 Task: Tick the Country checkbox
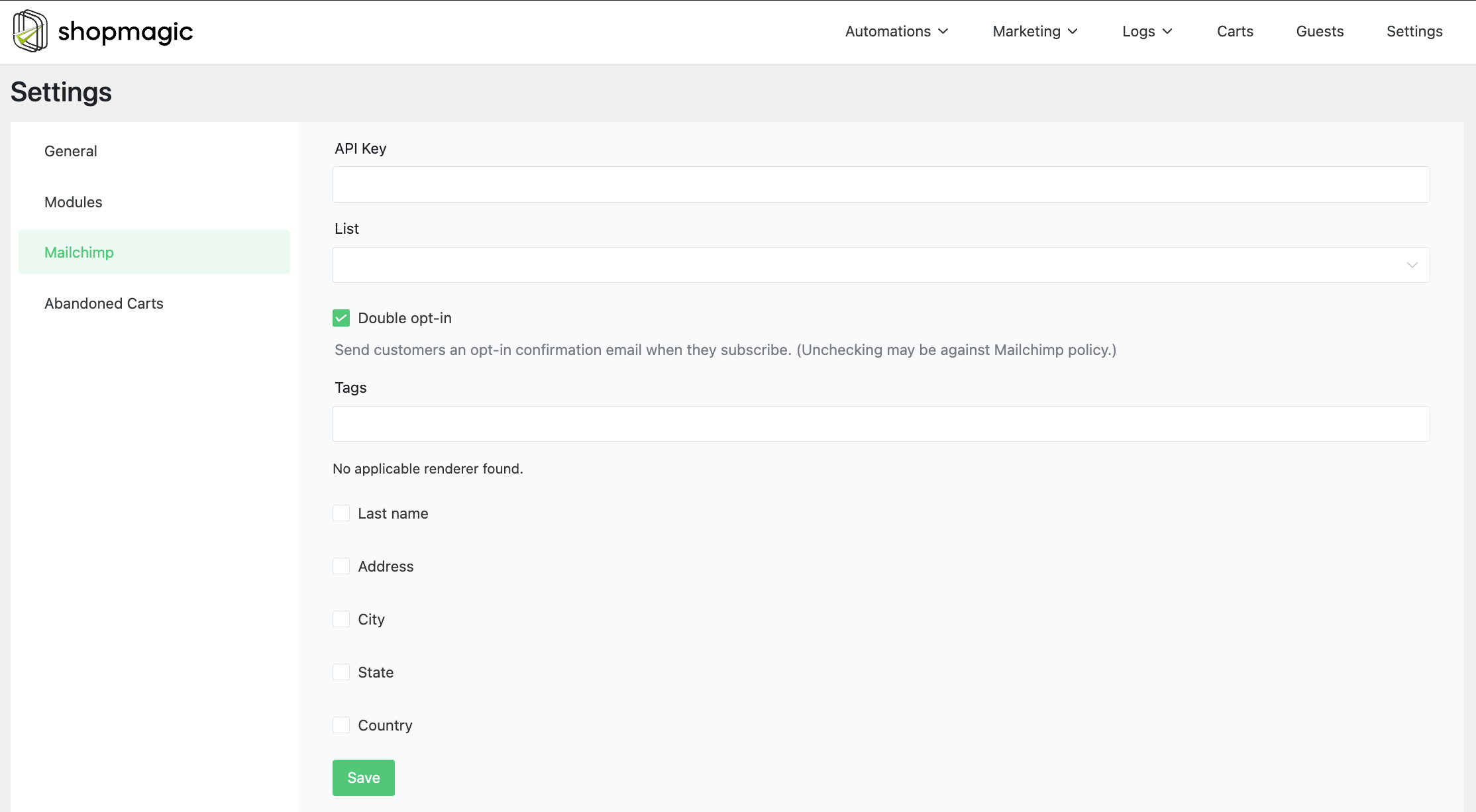[341, 725]
